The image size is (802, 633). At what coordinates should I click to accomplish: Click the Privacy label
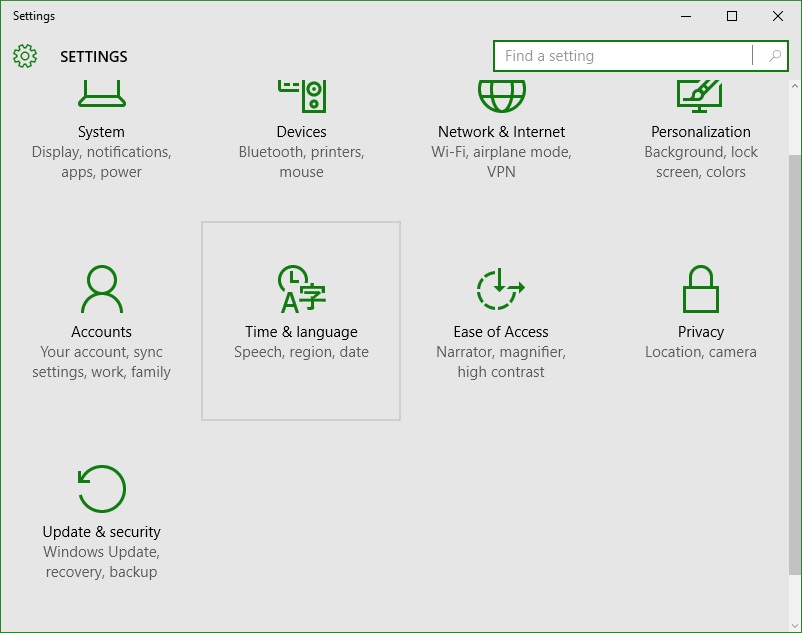701,332
